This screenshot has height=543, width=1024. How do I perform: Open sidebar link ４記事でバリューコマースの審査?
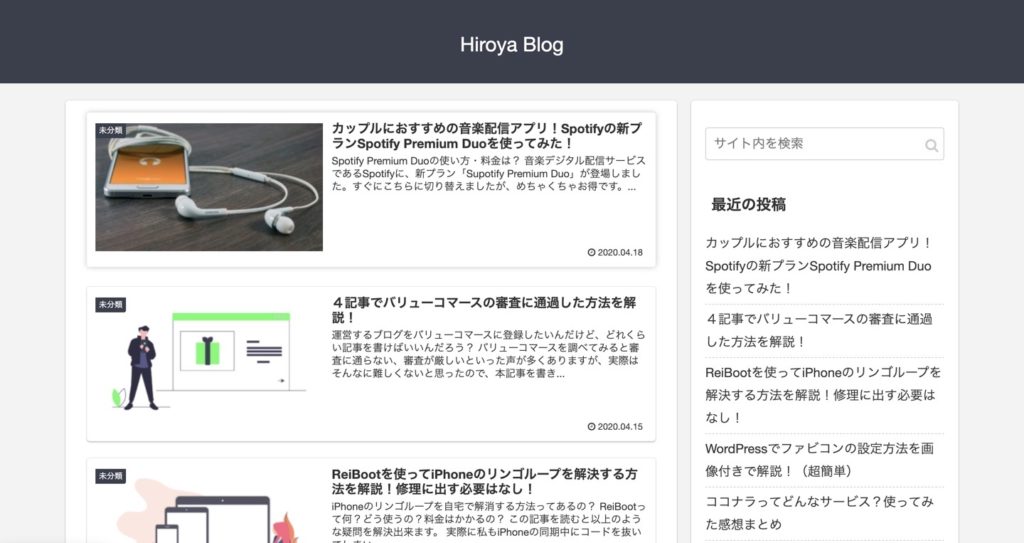(x=819, y=330)
